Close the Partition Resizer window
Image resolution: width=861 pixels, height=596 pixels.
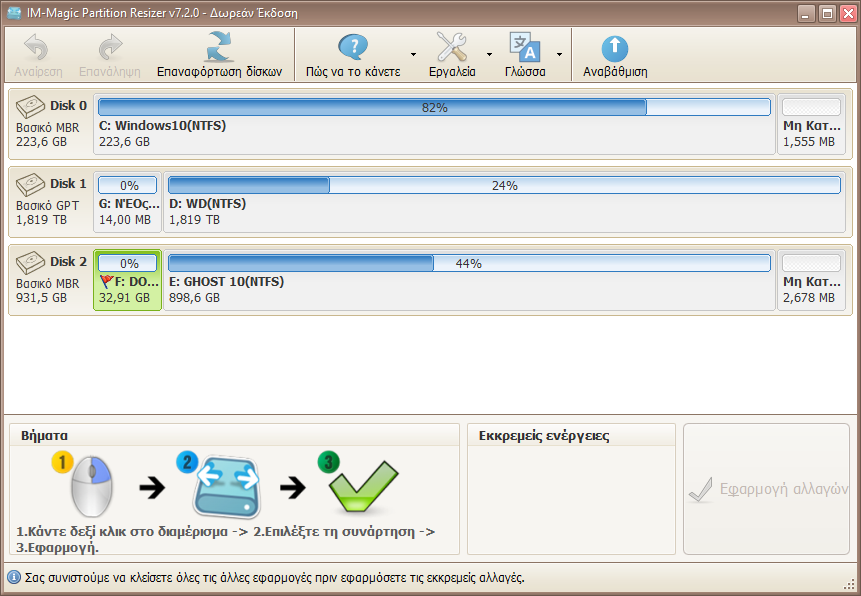tap(848, 14)
